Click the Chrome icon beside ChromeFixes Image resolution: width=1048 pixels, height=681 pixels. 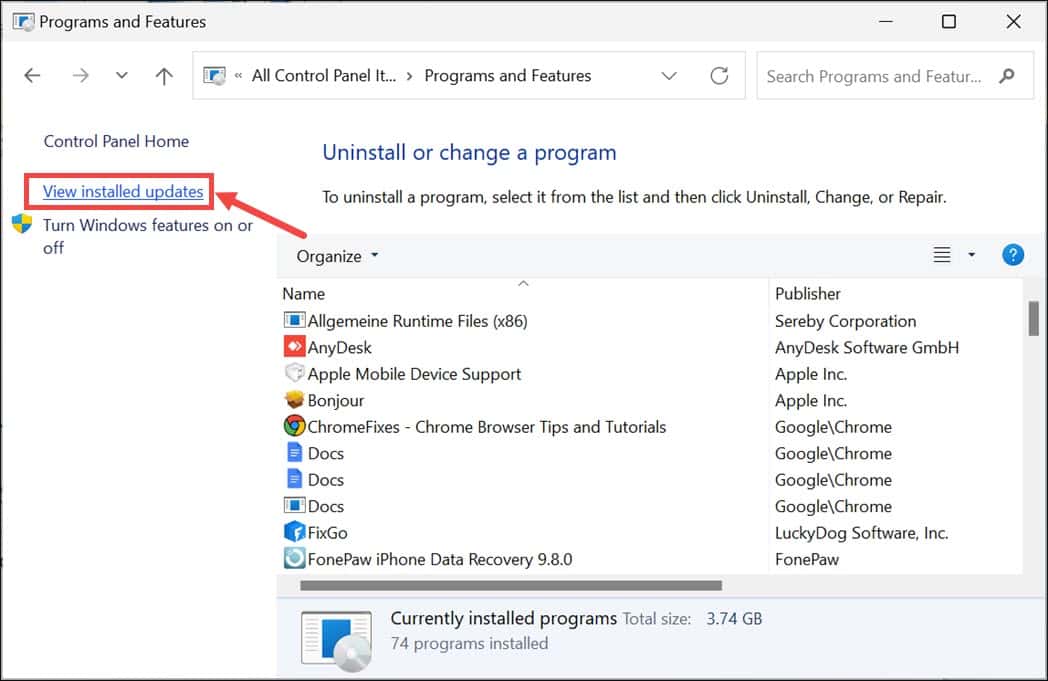click(294, 426)
